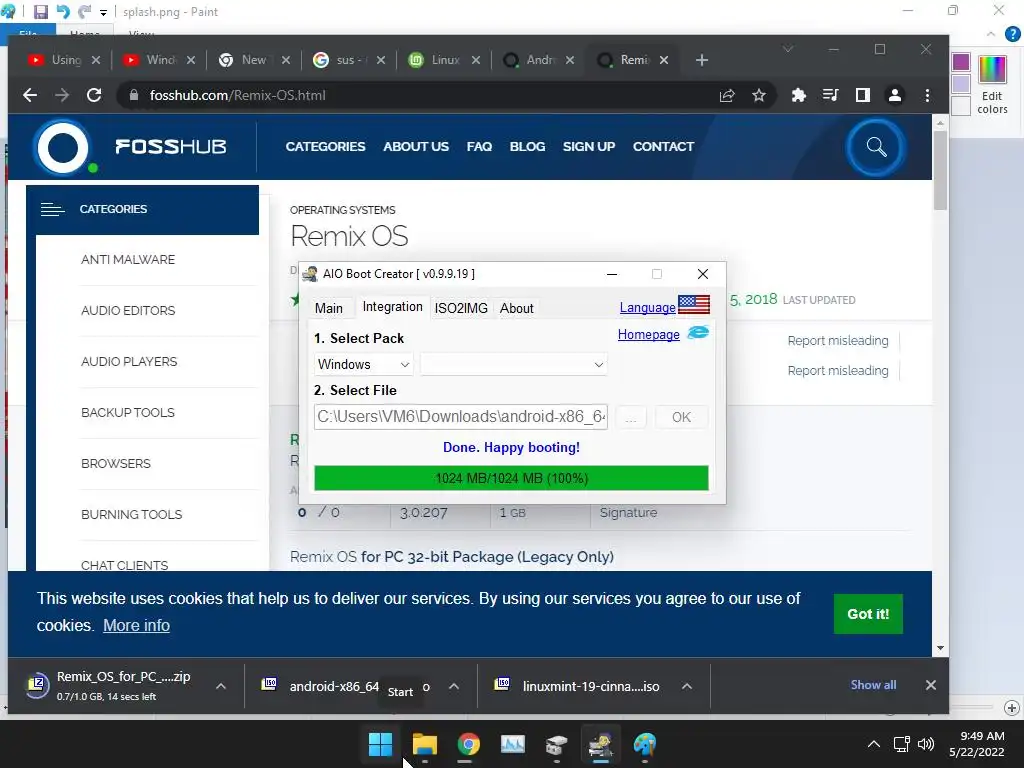The width and height of the screenshot is (1024, 768).
Task: Collapse the Paint ribbon chevron
Action: point(991,34)
